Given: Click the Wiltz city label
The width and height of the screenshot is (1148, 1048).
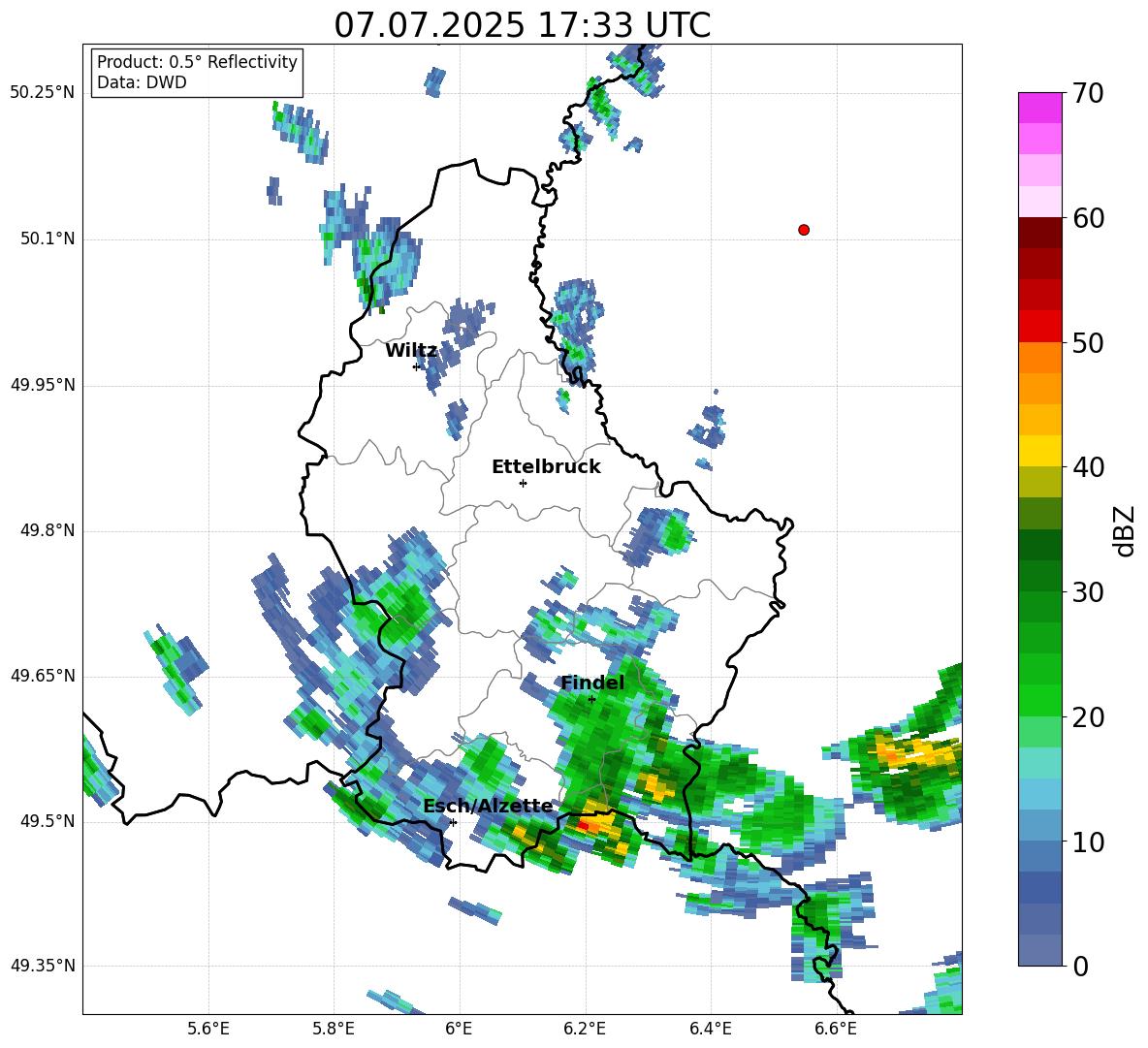Looking at the screenshot, I should pos(411,351).
